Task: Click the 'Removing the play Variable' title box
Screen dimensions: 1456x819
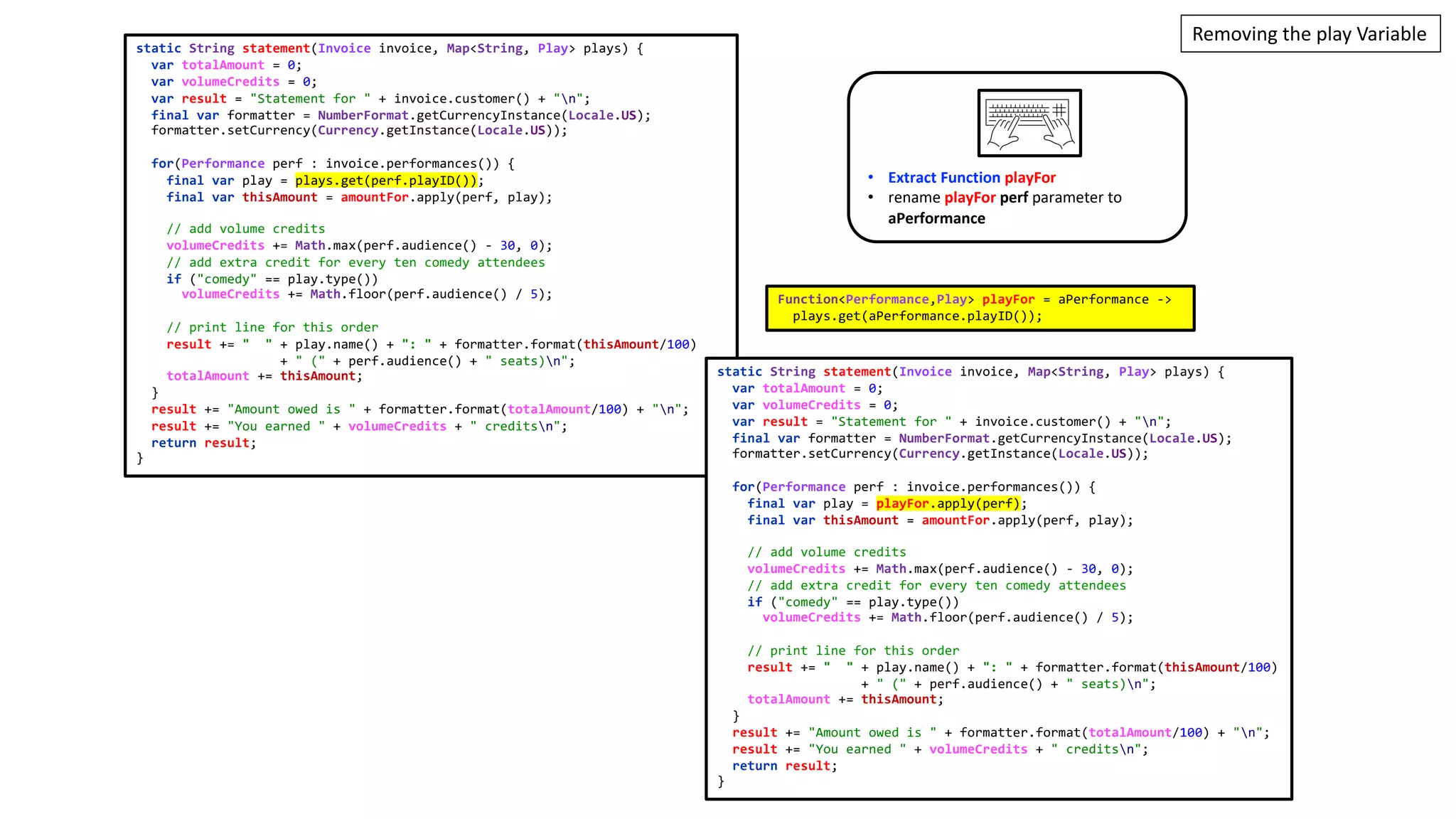Action: [x=1310, y=33]
